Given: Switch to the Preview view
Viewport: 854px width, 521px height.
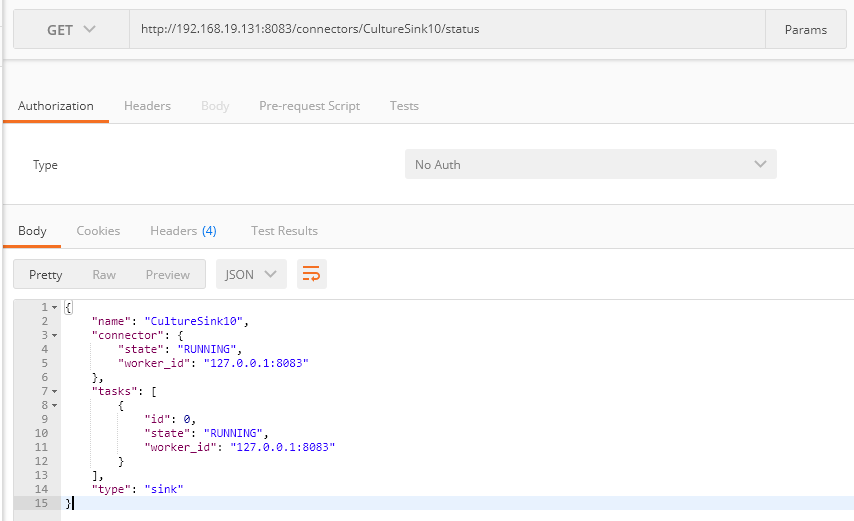Looking at the screenshot, I should [x=168, y=274].
